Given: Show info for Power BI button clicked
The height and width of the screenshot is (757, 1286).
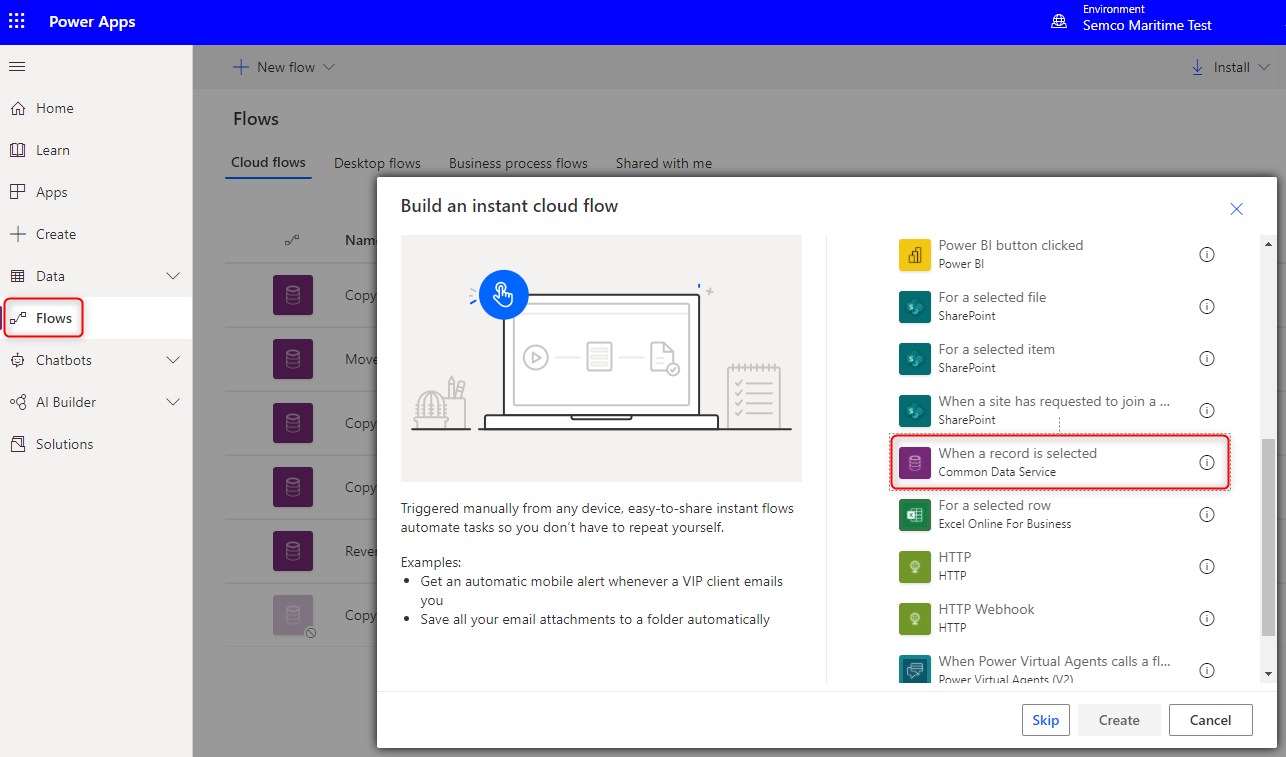Looking at the screenshot, I should coord(1207,255).
